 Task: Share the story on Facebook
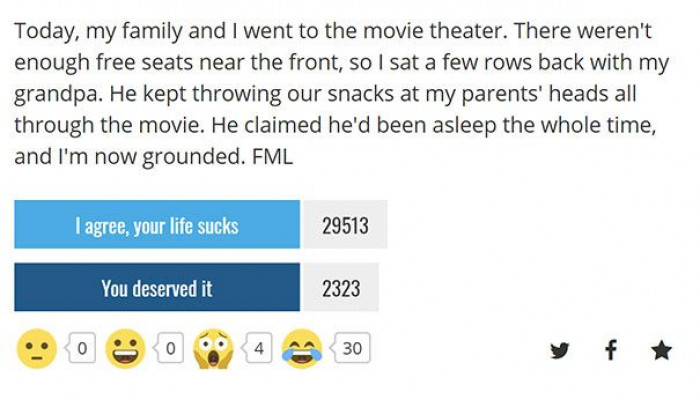[611, 350]
